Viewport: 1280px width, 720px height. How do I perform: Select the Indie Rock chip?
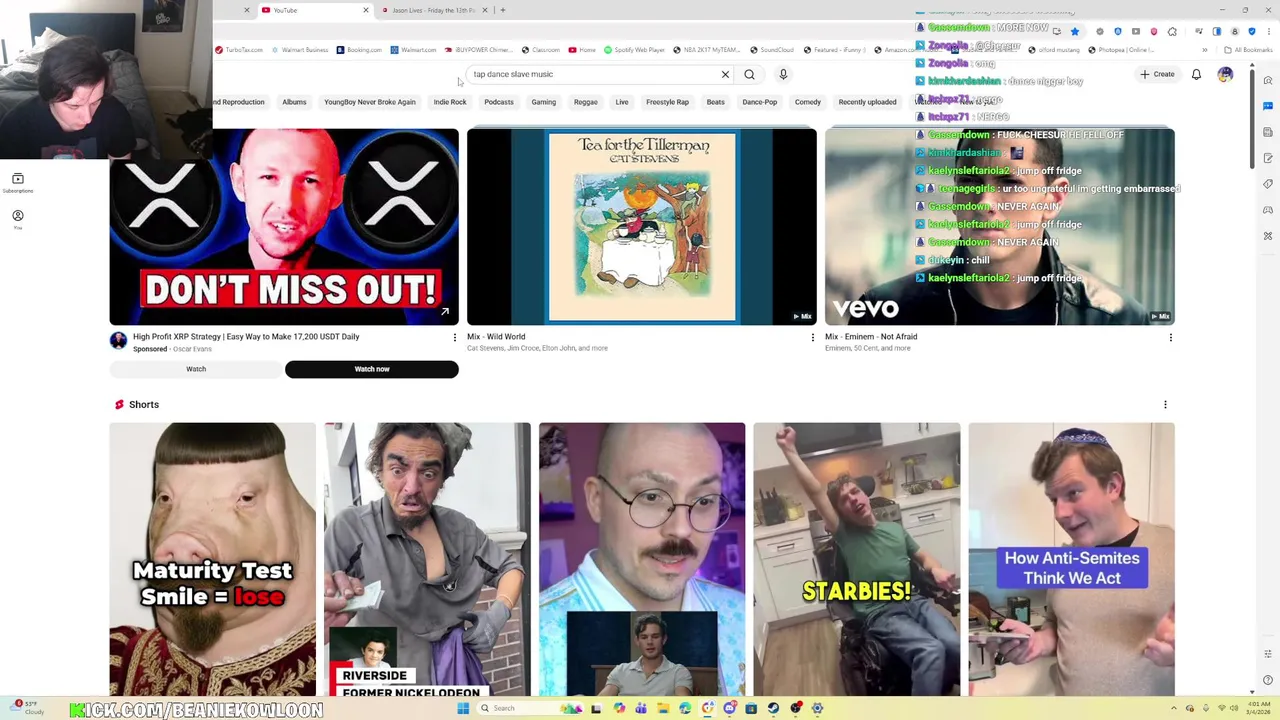[x=450, y=102]
